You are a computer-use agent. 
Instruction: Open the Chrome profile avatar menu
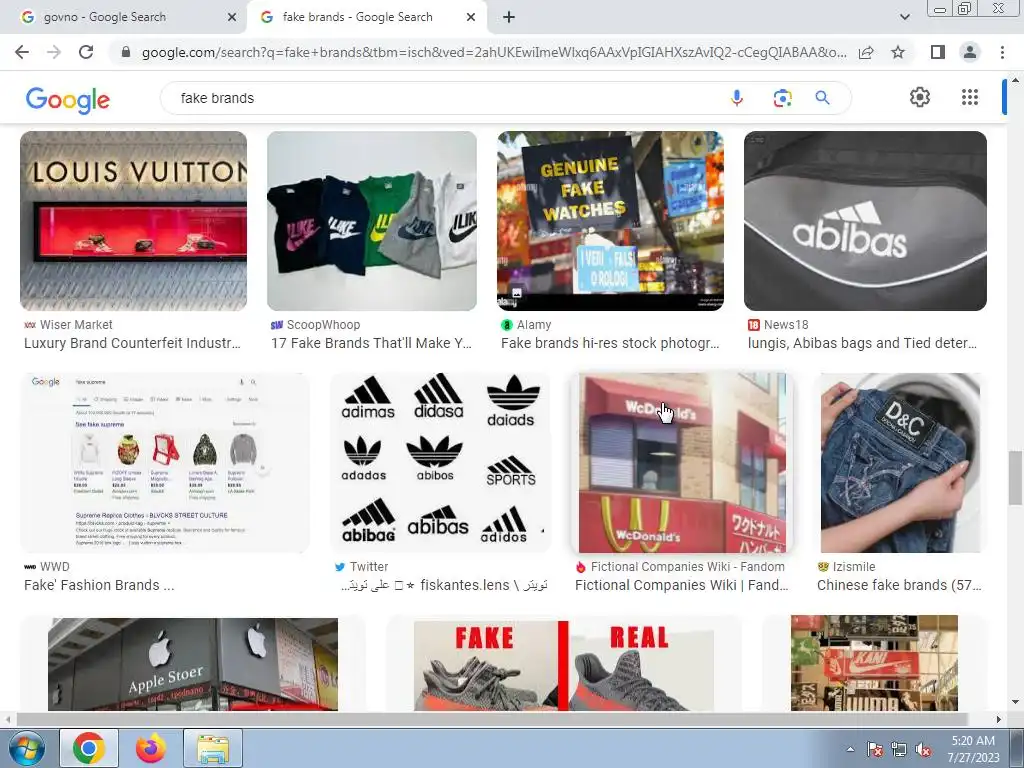click(970, 52)
